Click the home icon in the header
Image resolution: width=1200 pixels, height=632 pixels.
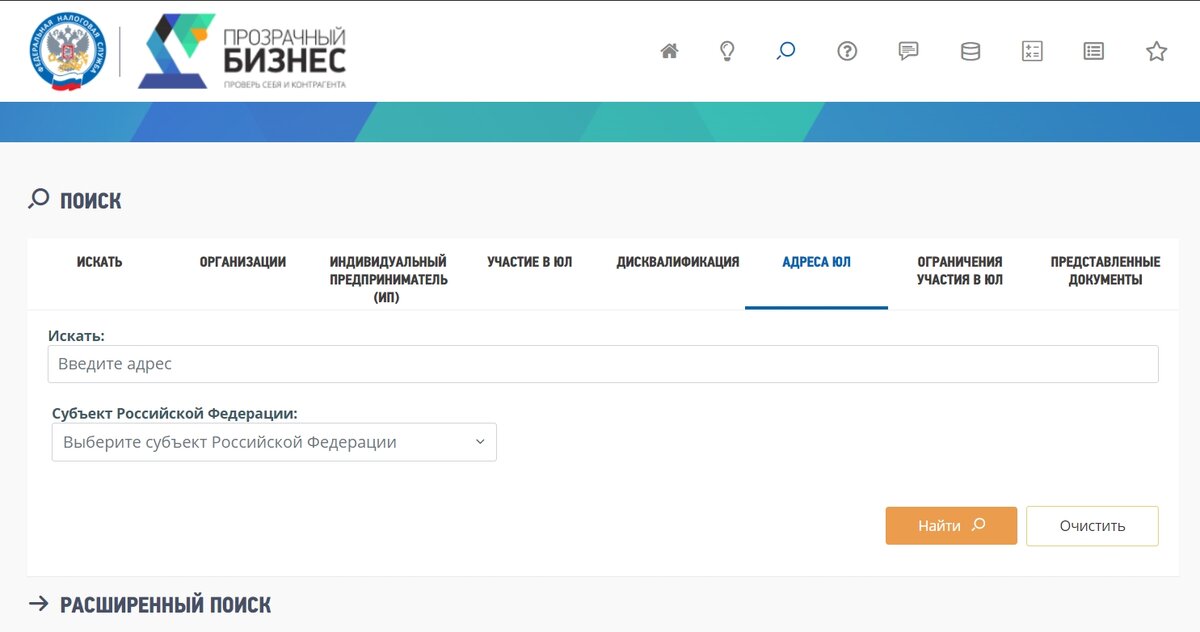[x=669, y=50]
